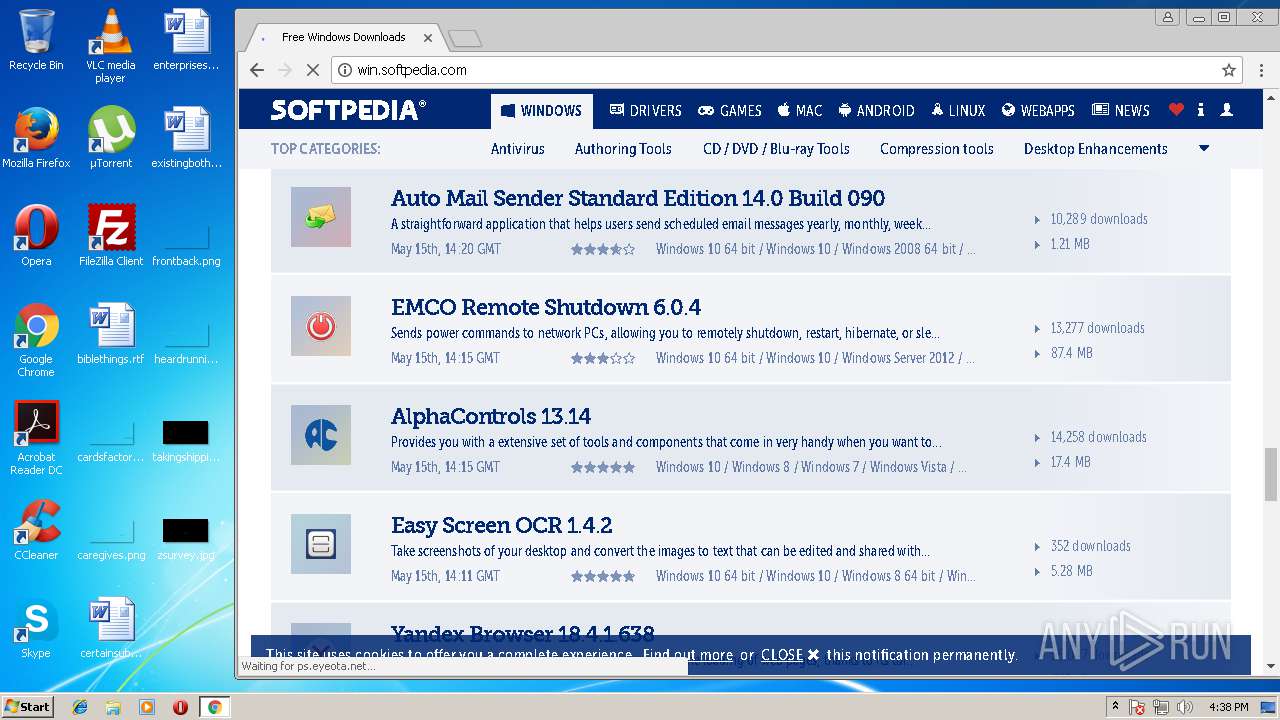Open a new Chrome tab
Image resolution: width=1280 pixels, height=720 pixels.
(465, 38)
